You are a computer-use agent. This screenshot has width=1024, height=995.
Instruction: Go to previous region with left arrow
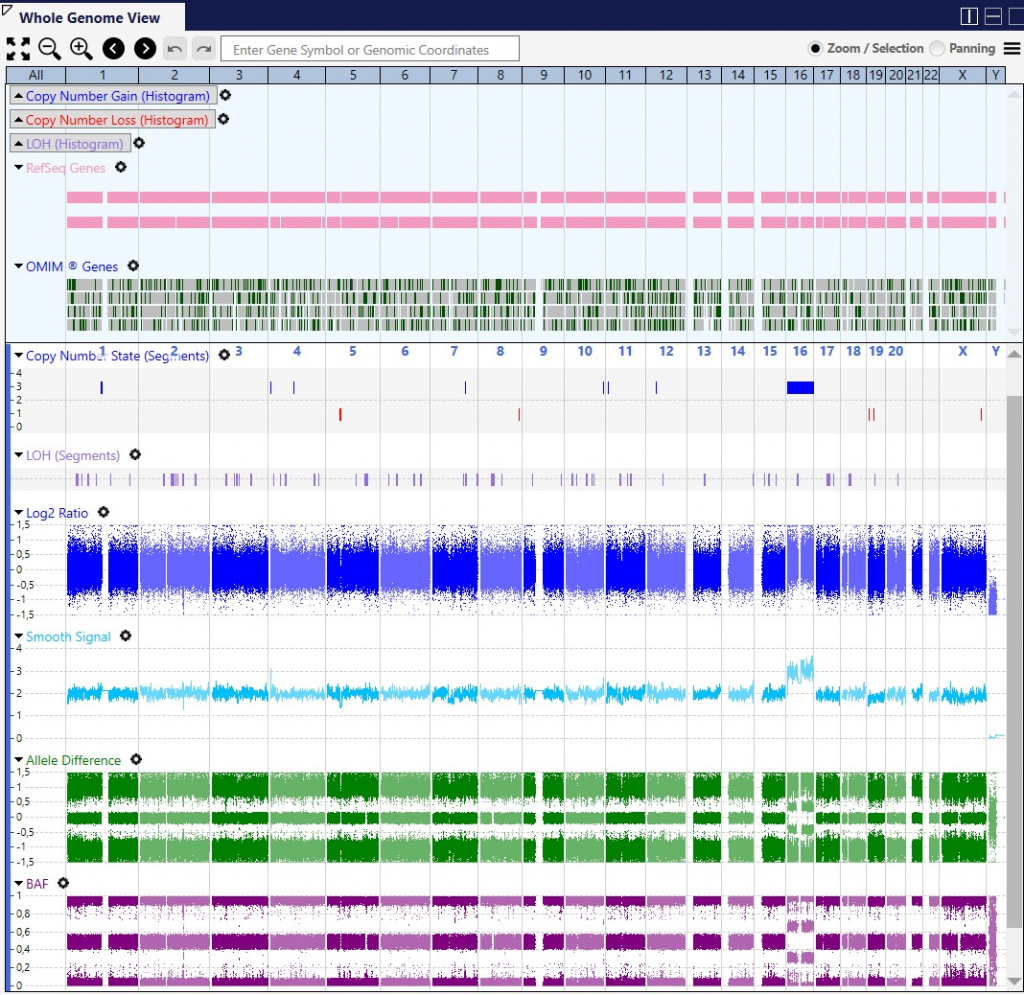coord(113,49)
